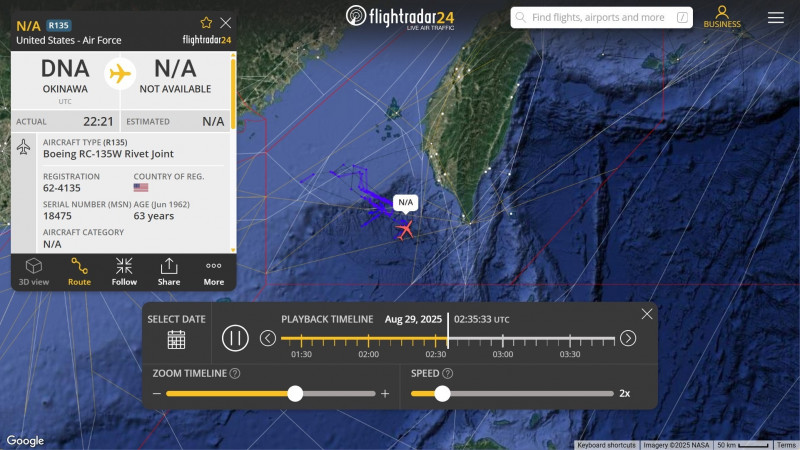Viewport: 800px width, 450px height.
Task: Focus the Find flights search field
Action: click(602, 17)
